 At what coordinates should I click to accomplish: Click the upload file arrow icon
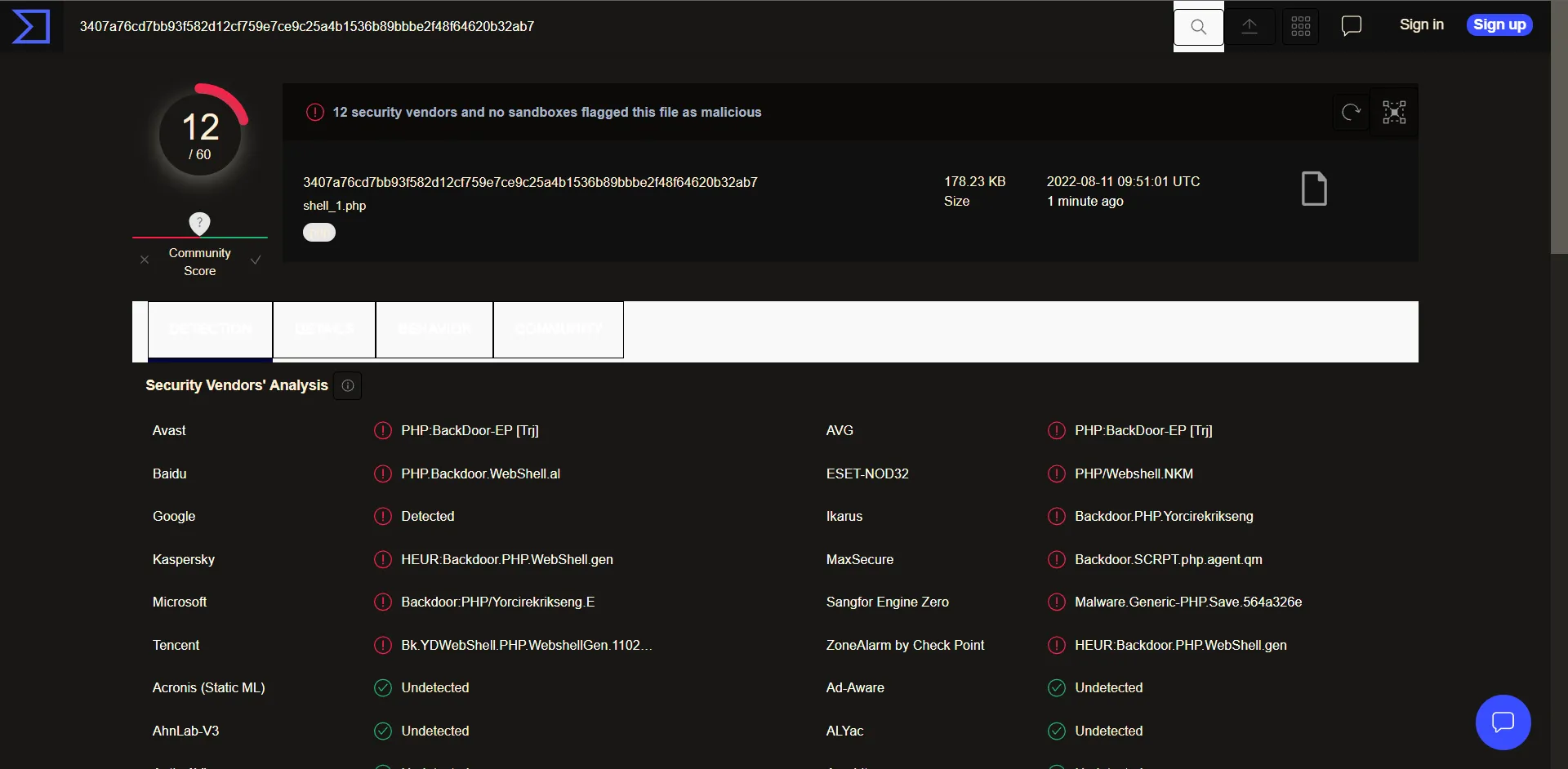pos(1249,26)
